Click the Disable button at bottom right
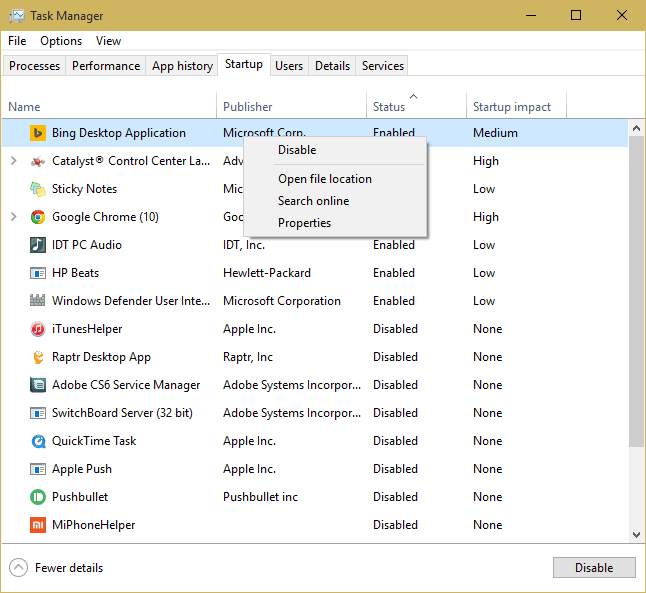Screen dimensions: 646x593 (x=594, y=568)
